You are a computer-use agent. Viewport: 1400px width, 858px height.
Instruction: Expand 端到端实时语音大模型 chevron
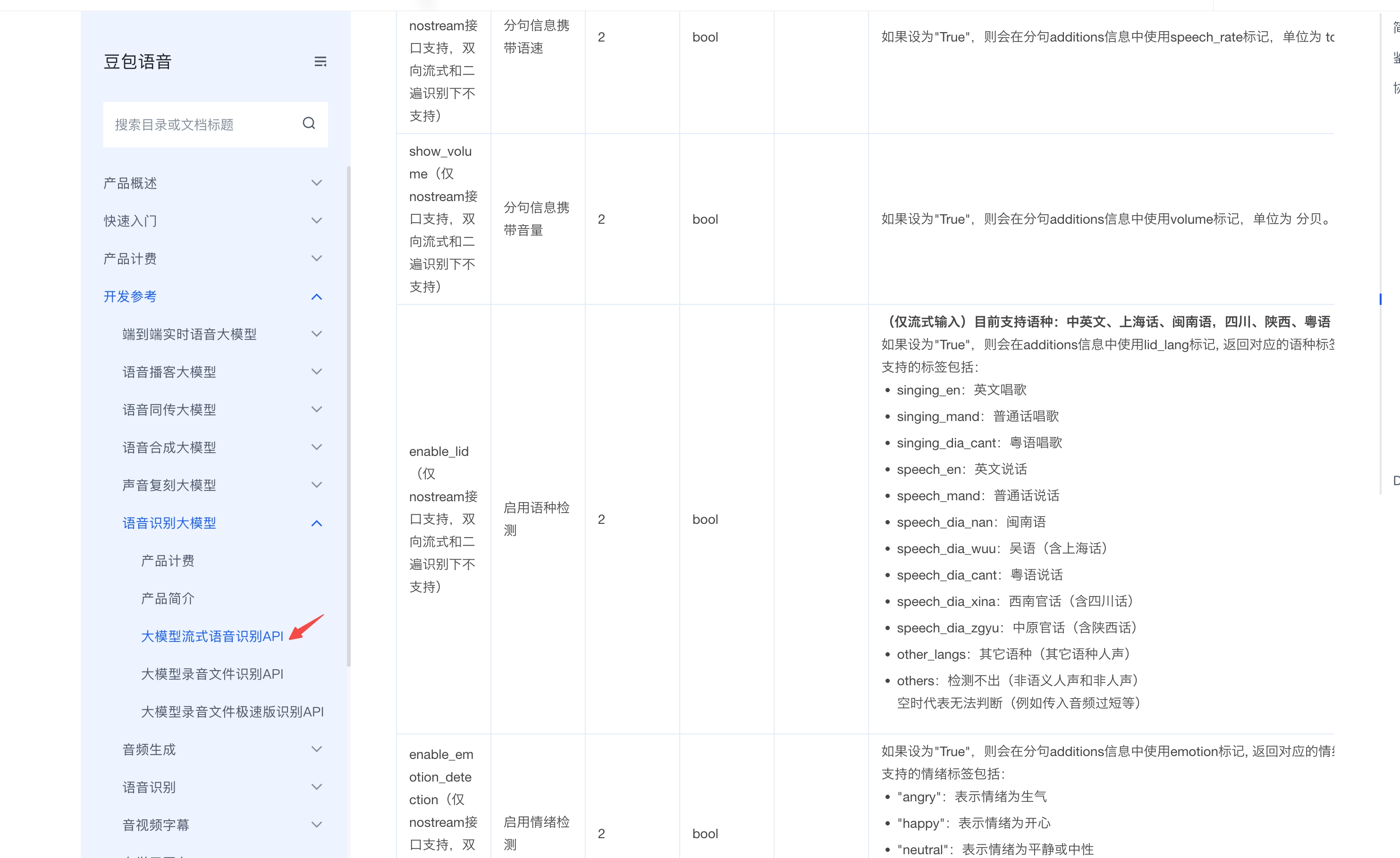317,334
